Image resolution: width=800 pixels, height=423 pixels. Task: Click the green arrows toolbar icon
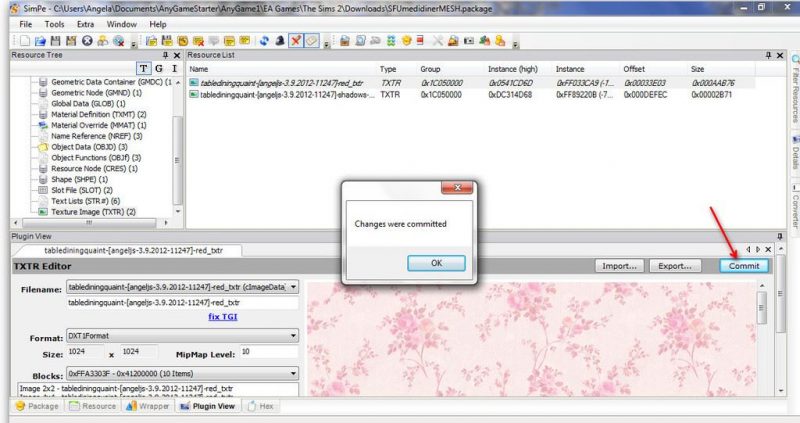coord(390,41)
